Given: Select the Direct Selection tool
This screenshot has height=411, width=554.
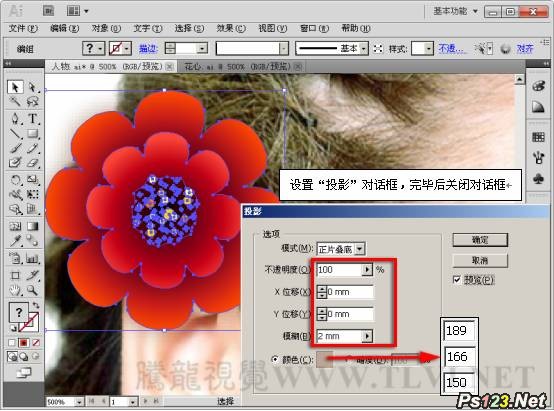Looking at the screenshot, I should click(x=32, y=87).
